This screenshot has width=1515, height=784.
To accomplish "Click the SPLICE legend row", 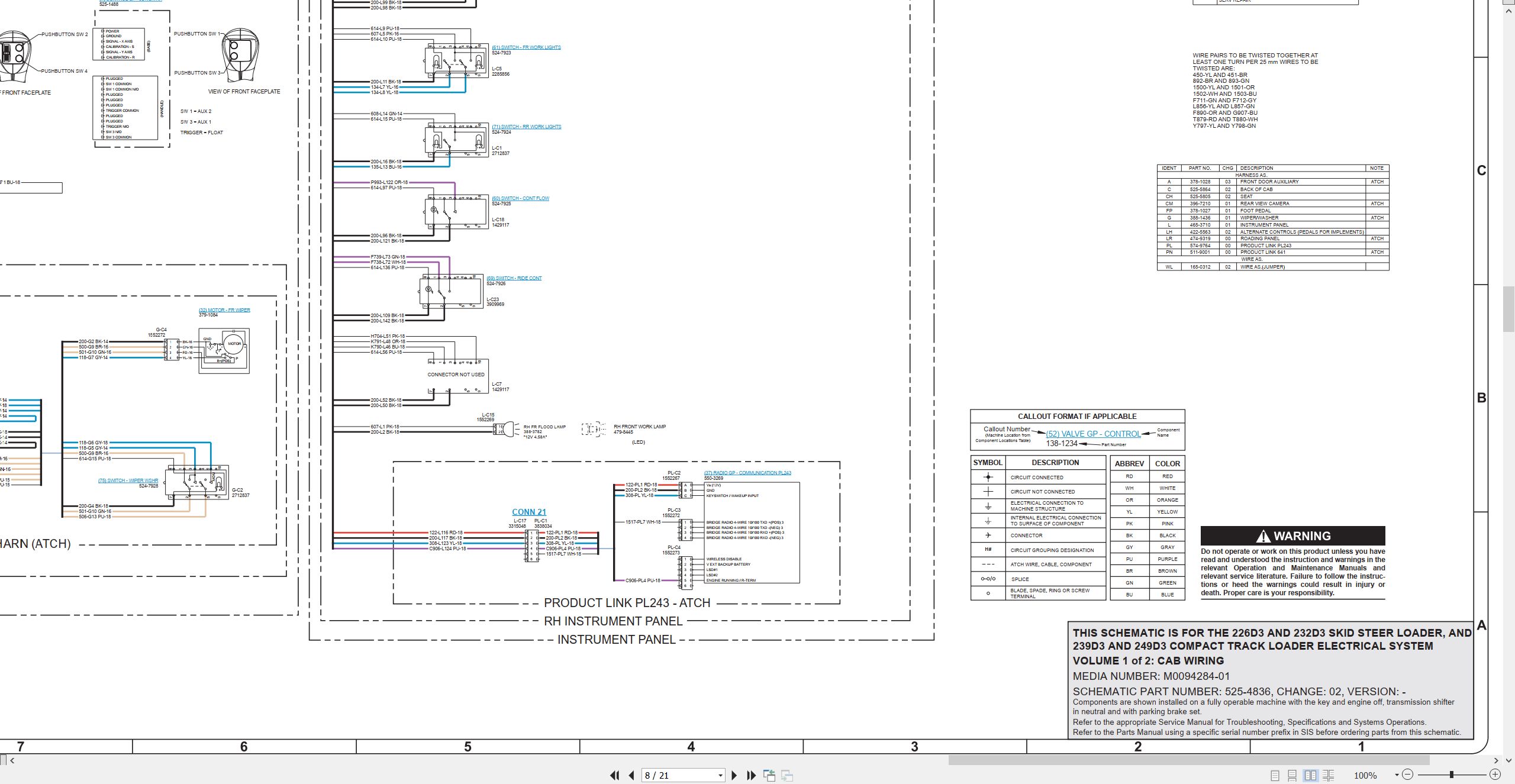I will 1038,579.
